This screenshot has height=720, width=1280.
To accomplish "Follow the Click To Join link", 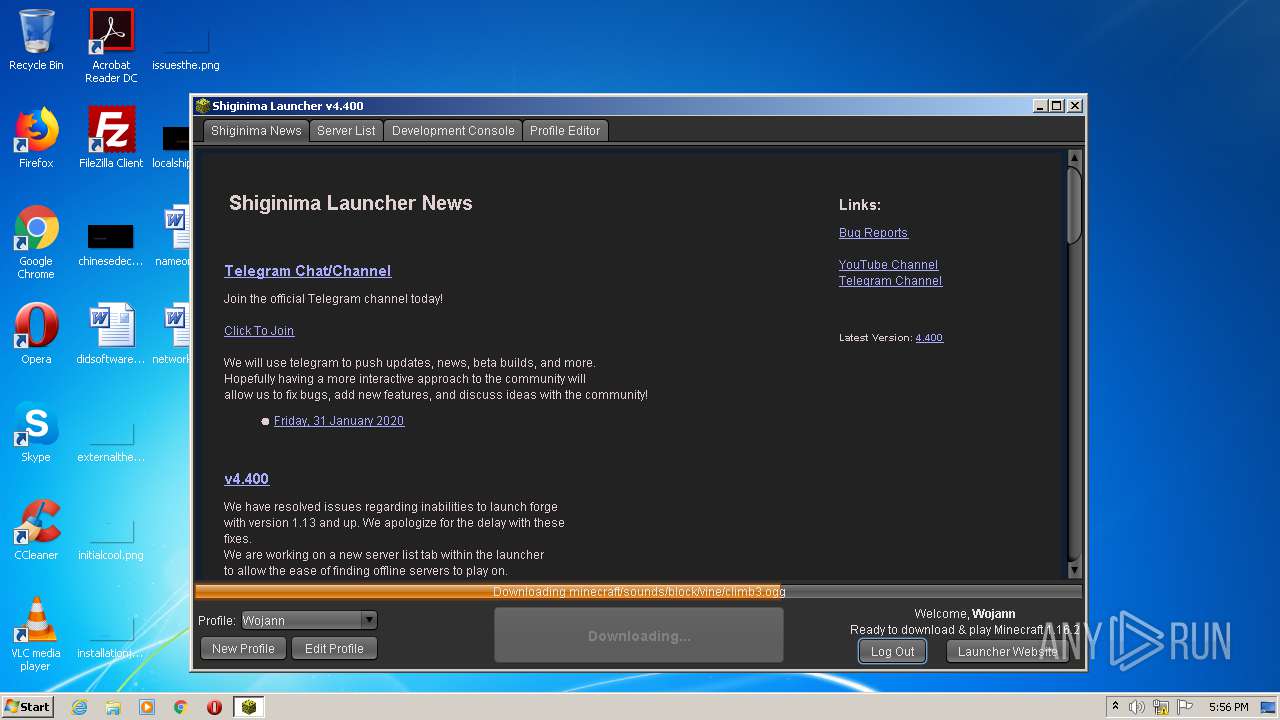I will (259, 331).
